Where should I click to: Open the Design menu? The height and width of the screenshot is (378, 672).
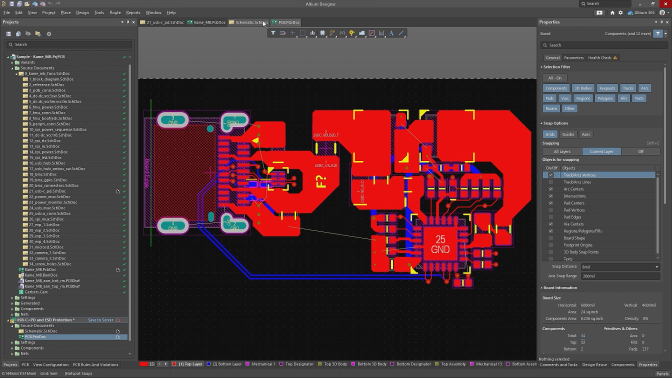point(82,13)
